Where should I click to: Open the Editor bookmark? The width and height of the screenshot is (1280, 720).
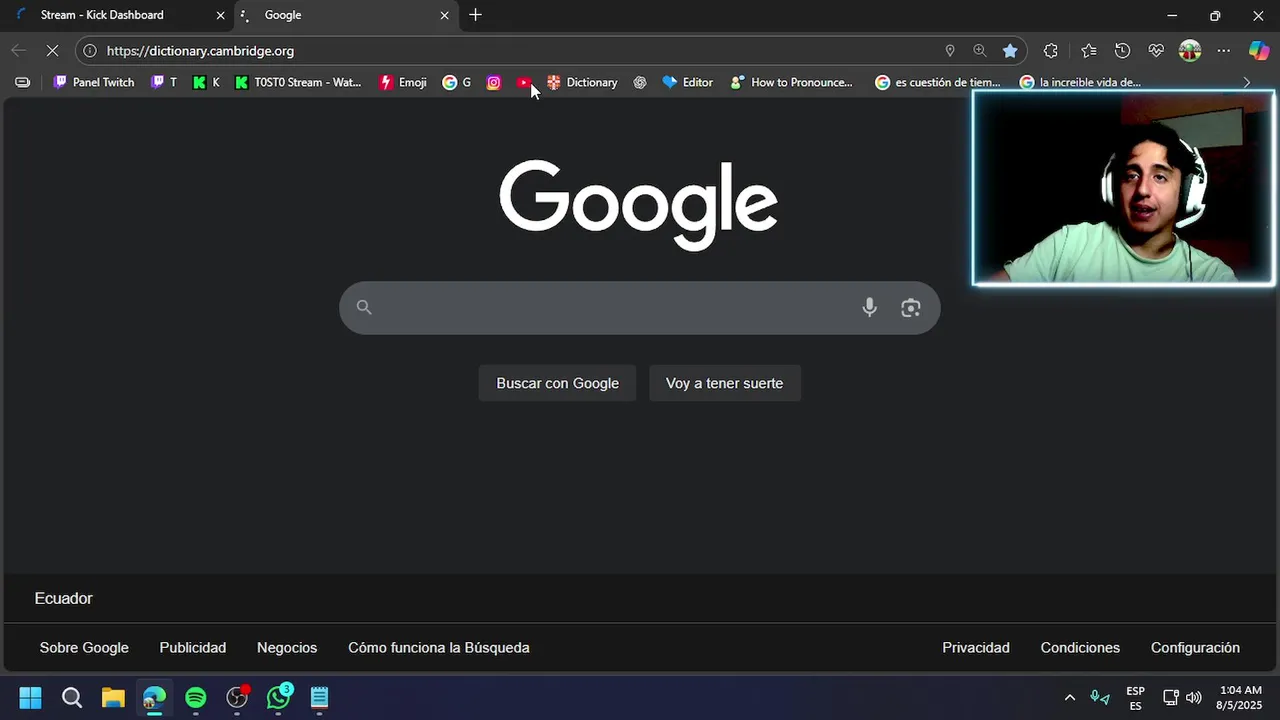click(688, 82)
